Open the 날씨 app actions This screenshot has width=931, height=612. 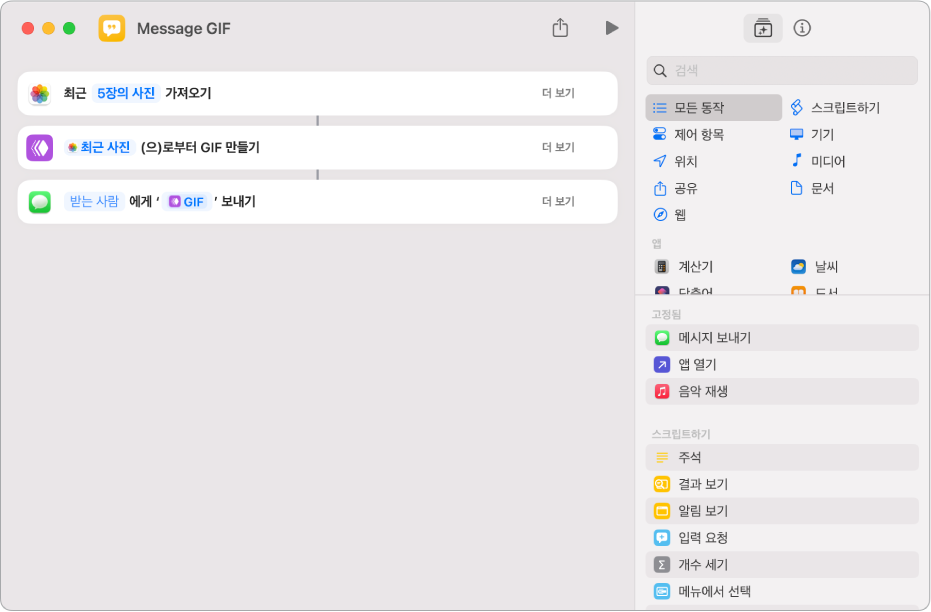815,267
